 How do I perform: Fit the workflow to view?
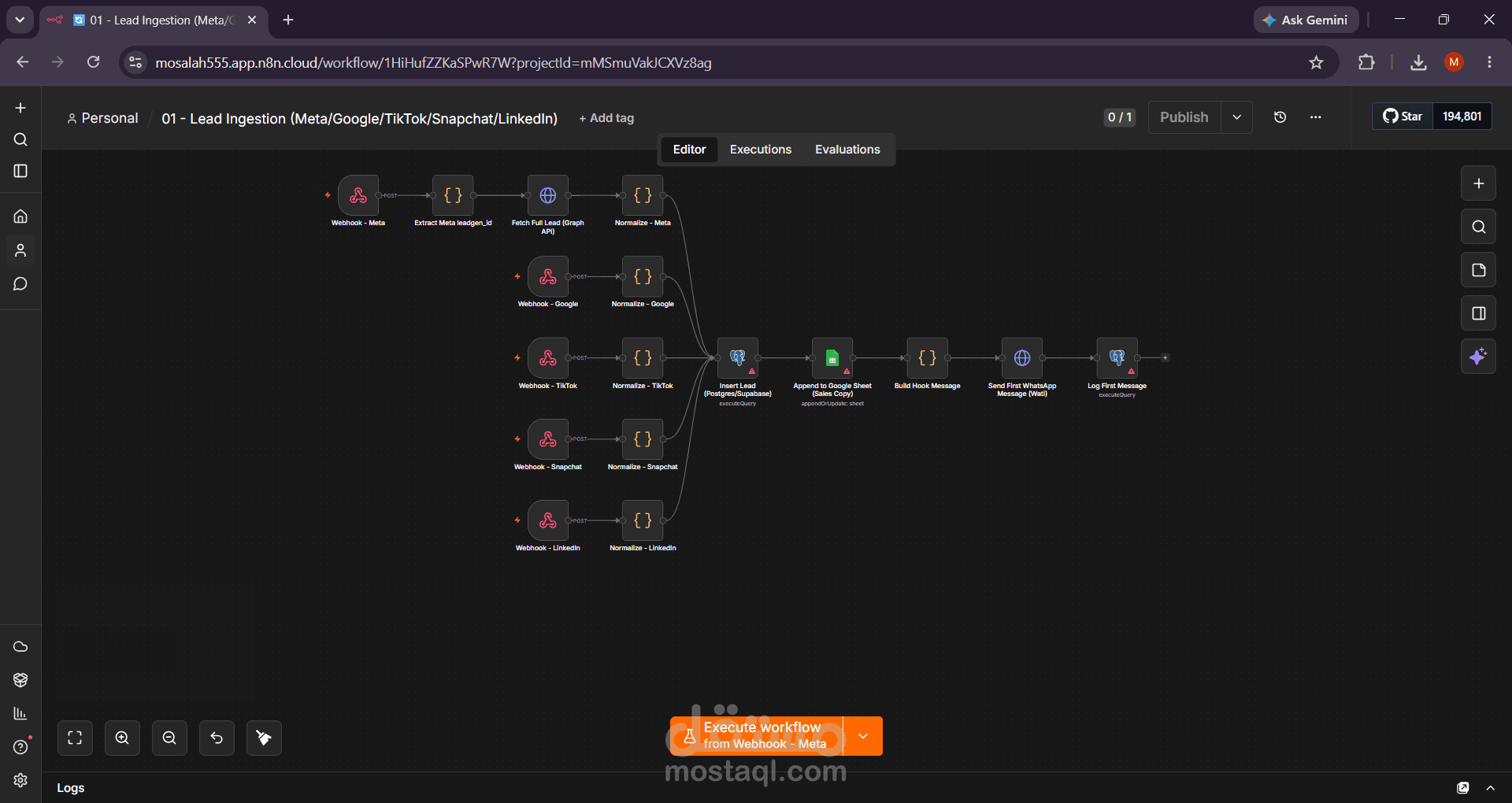pyautogui.click(x=75, y=738)
